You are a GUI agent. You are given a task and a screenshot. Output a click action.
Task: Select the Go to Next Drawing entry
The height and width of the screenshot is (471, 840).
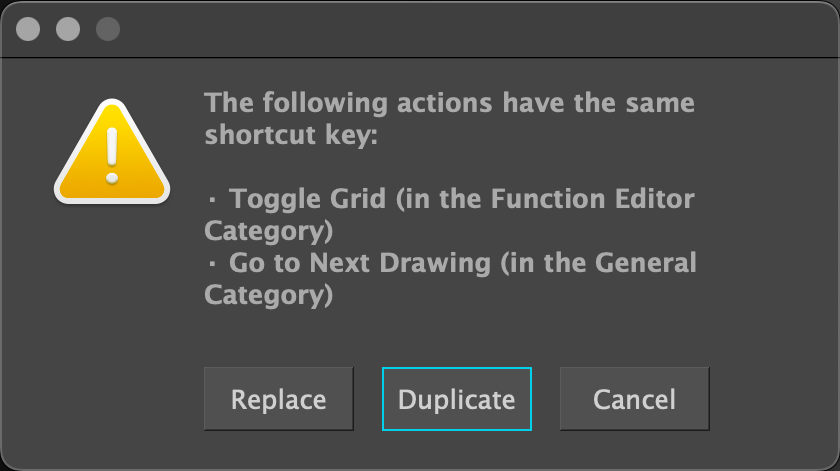[x=451, y=279]
